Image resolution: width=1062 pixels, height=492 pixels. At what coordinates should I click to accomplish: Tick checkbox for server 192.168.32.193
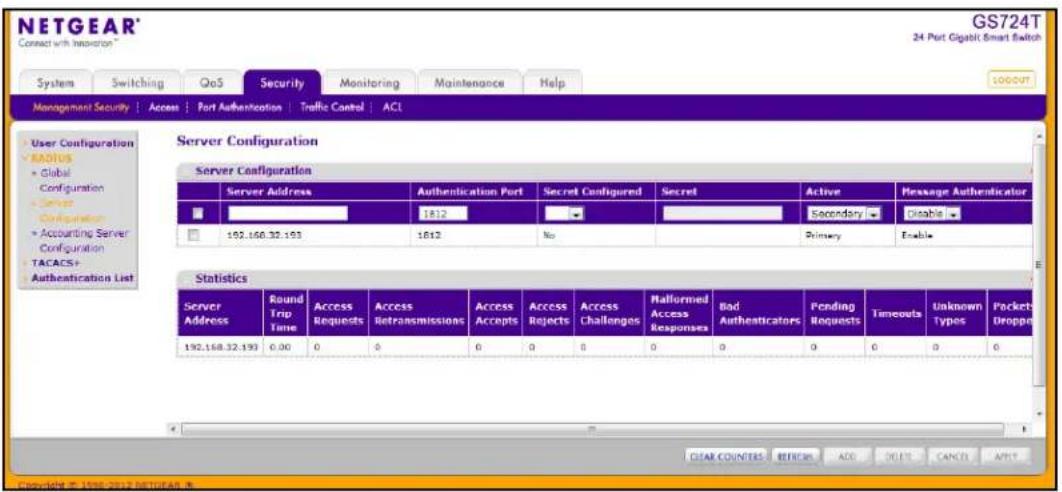point(194,234)
